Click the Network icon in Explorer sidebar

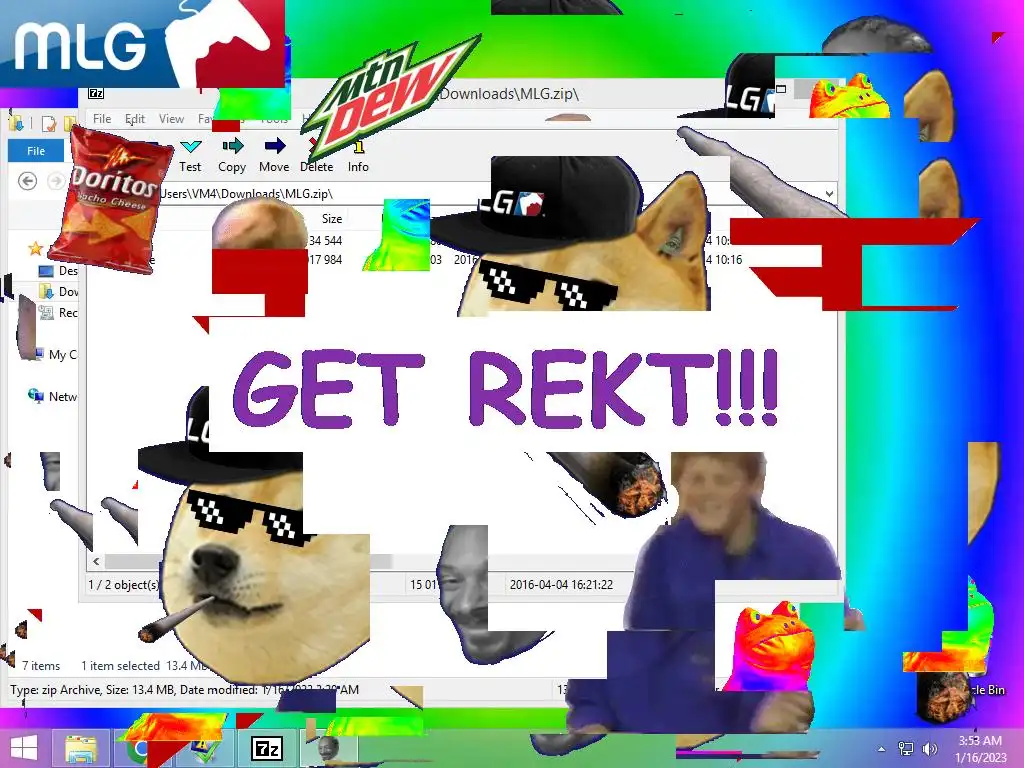pos(35,395)
